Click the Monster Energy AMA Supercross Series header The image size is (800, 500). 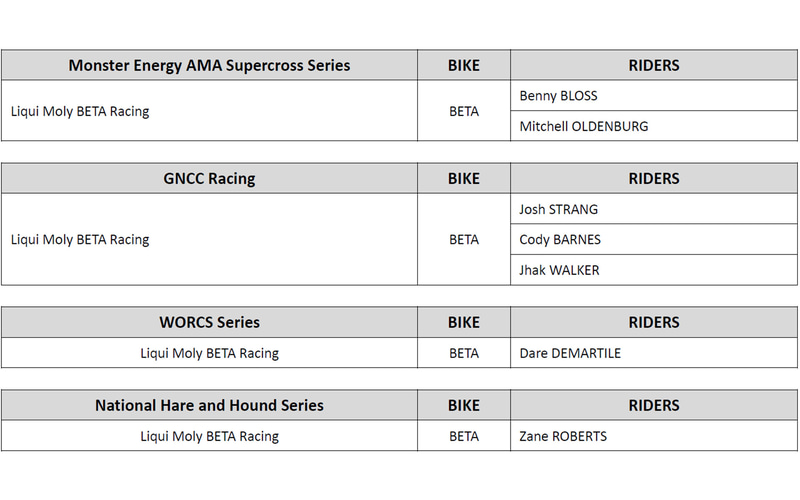tap(209, 66)
